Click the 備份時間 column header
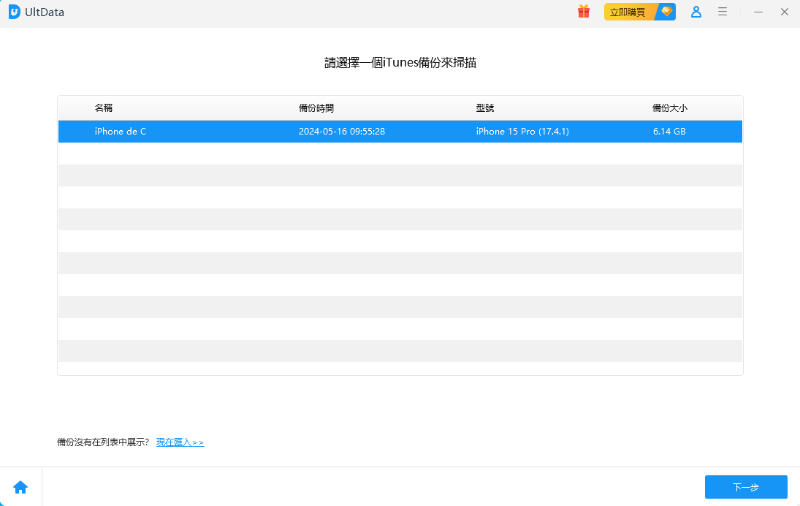800x506 pixels. 316,108
